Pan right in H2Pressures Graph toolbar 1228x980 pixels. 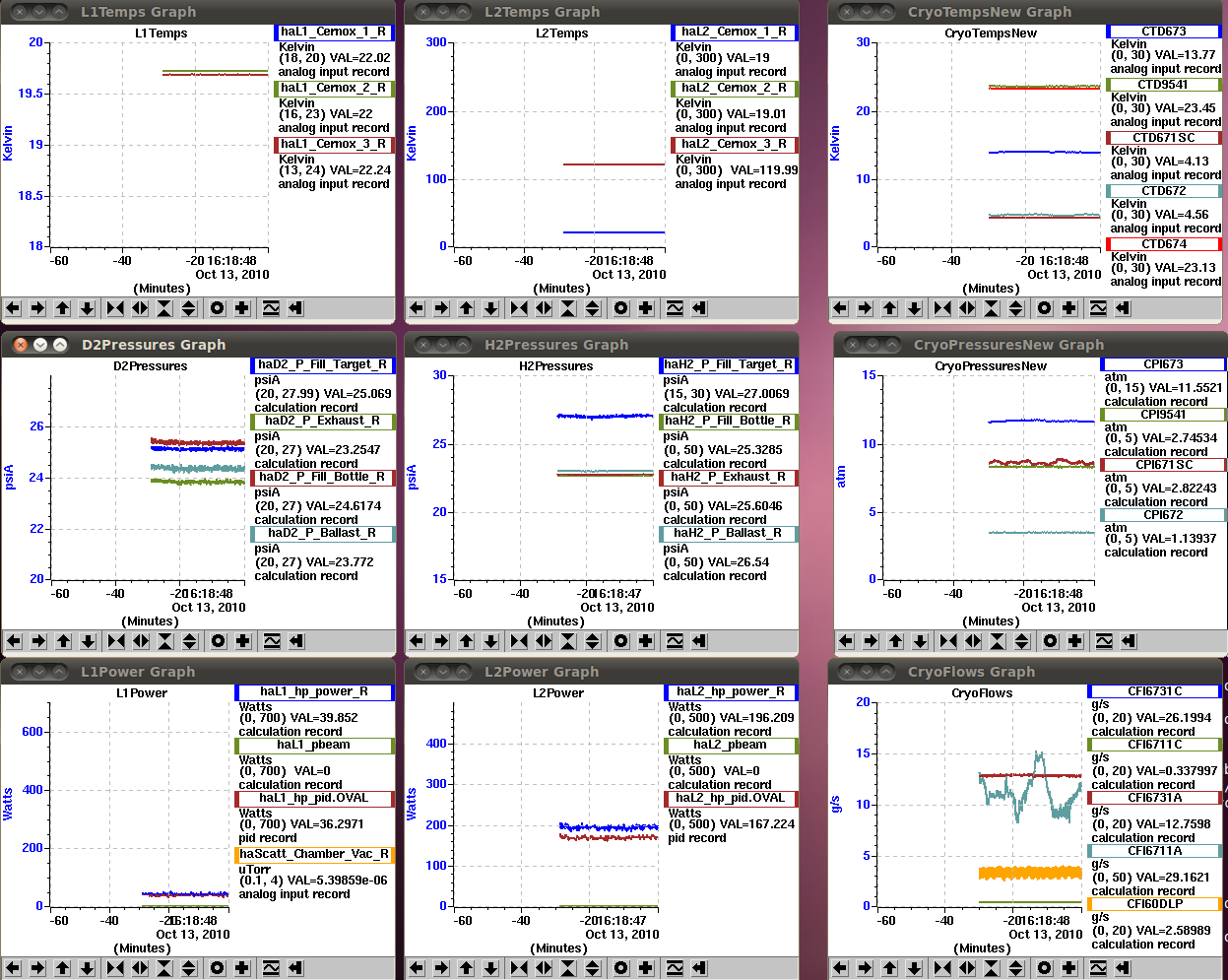(441, 641)
